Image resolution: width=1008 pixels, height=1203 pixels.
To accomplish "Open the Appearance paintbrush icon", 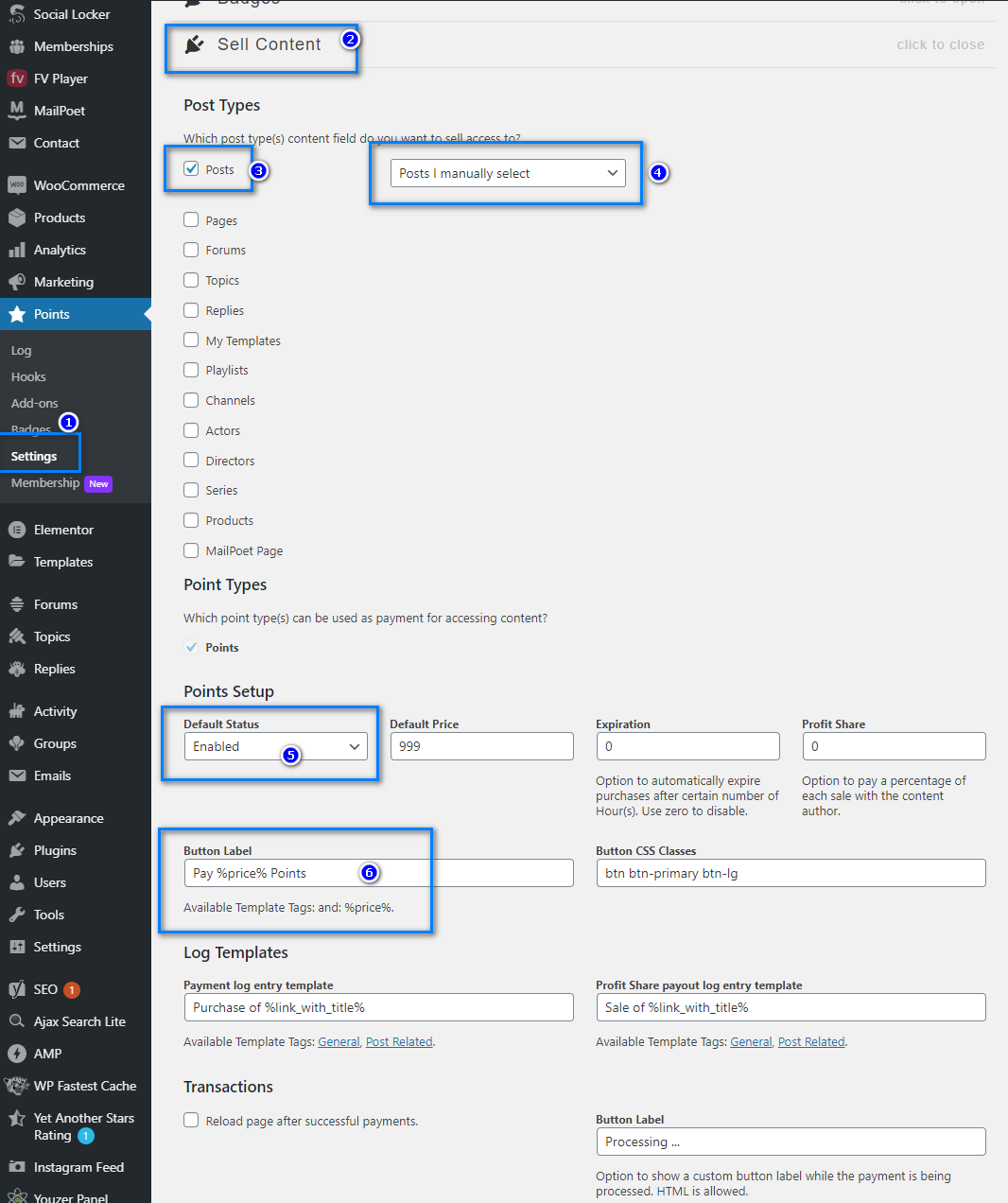I will (17, 818).
